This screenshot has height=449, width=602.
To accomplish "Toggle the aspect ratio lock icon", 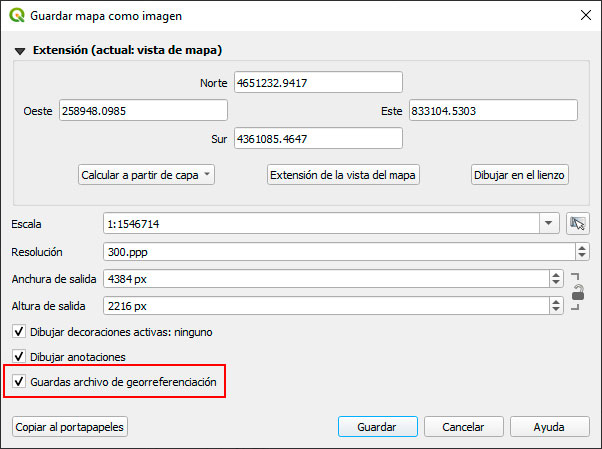I will coord(577,292).
